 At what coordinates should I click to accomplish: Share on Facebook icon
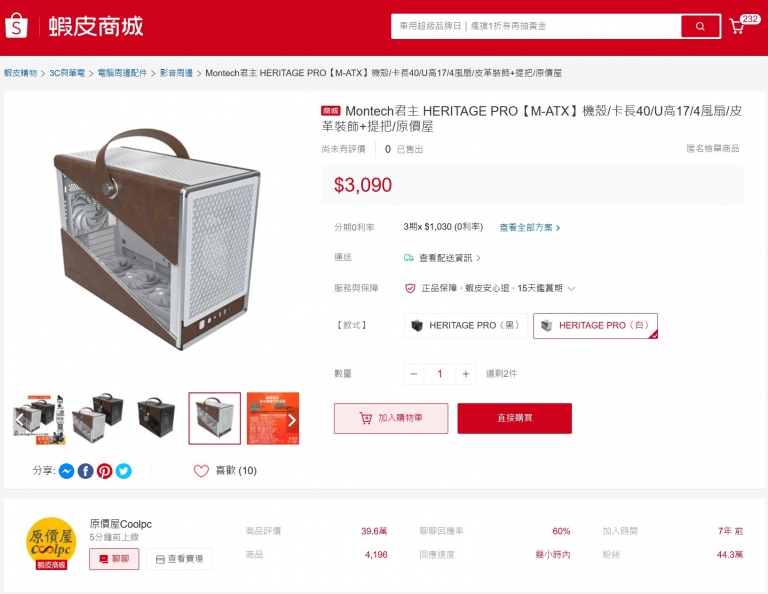86,471
